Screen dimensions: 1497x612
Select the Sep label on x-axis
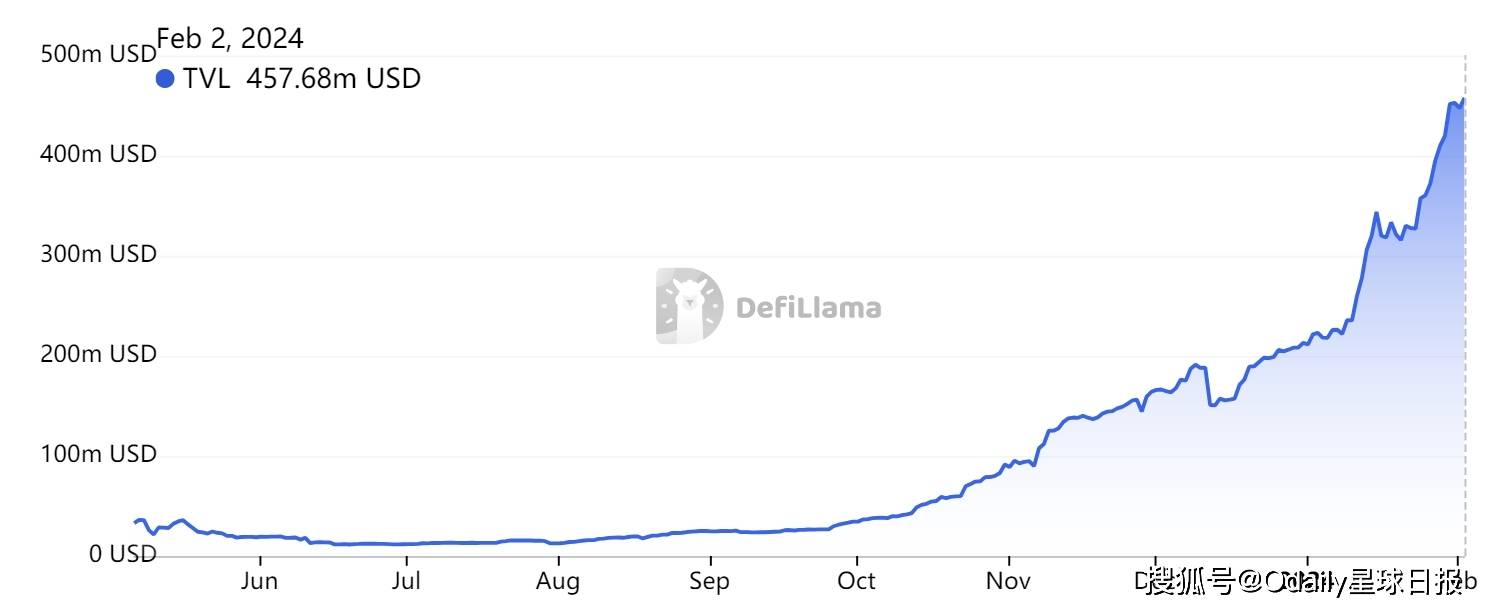tap(709, 581)
